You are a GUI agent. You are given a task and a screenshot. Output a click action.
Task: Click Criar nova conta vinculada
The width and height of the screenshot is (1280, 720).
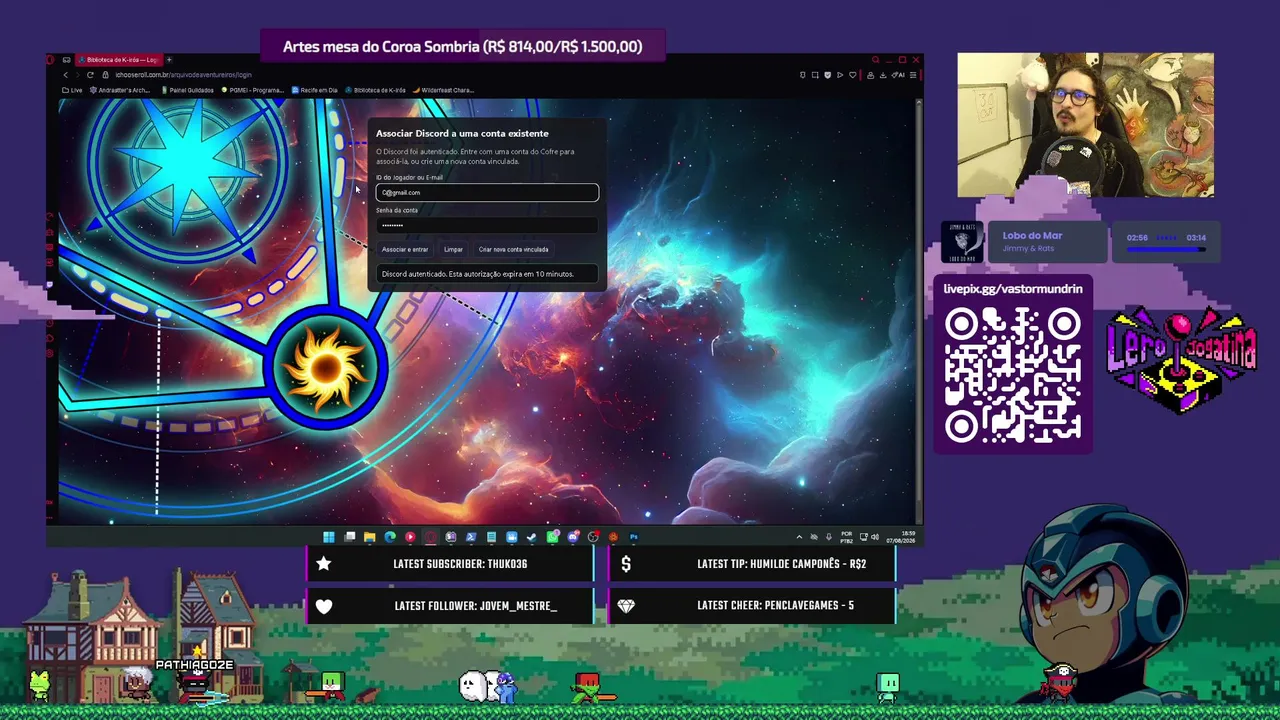(513, 250)
